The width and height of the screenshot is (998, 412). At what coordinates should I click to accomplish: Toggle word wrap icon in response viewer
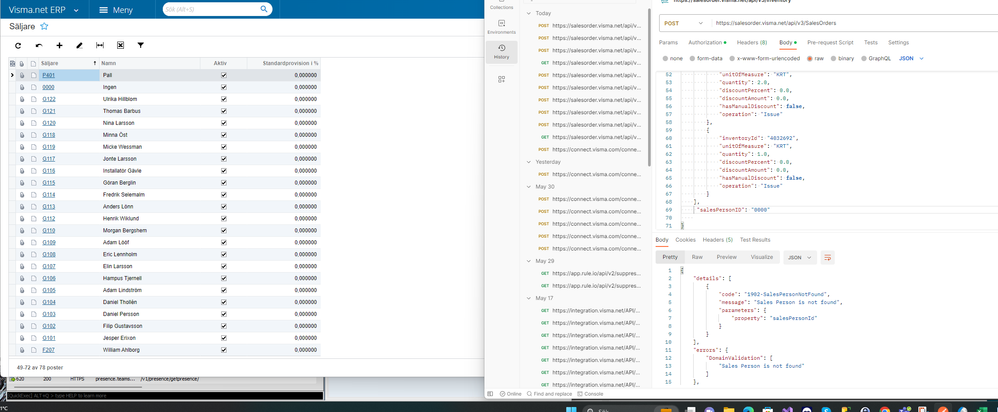(827, 257)
